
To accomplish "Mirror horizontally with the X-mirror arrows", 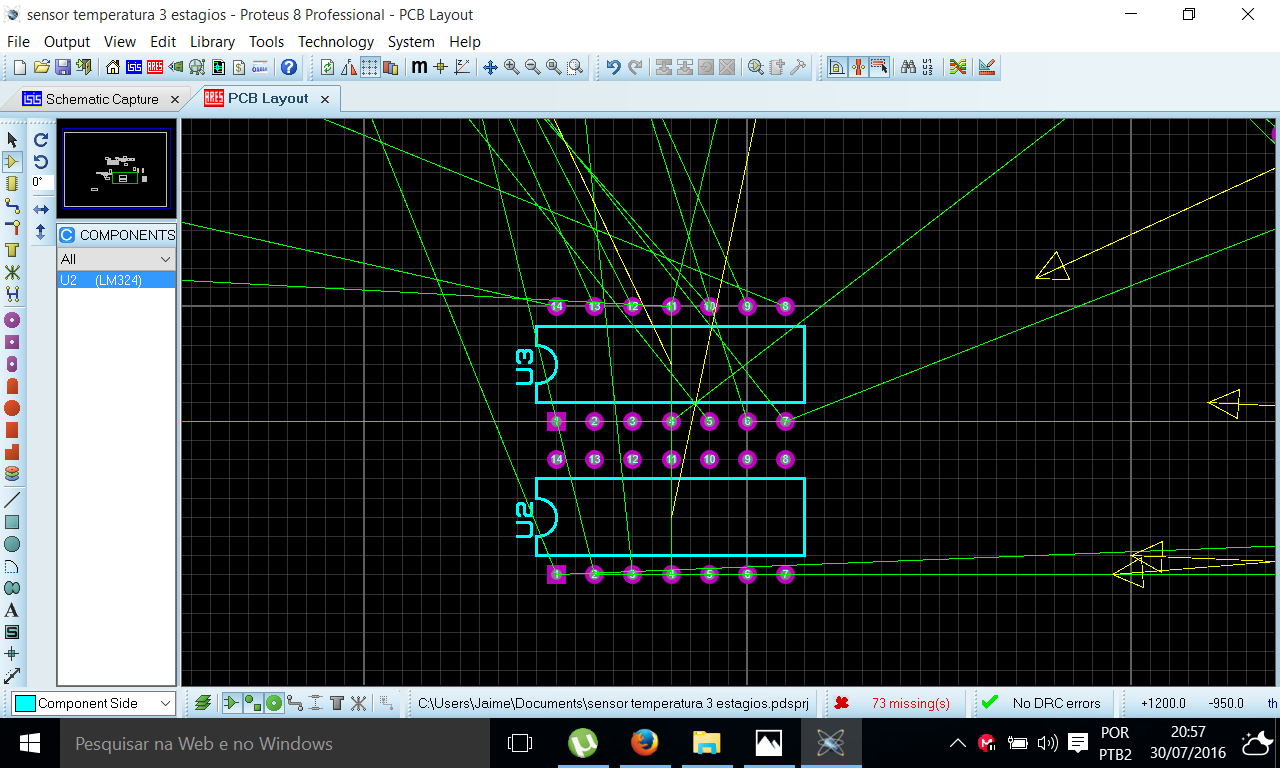I will click(41, 209).
